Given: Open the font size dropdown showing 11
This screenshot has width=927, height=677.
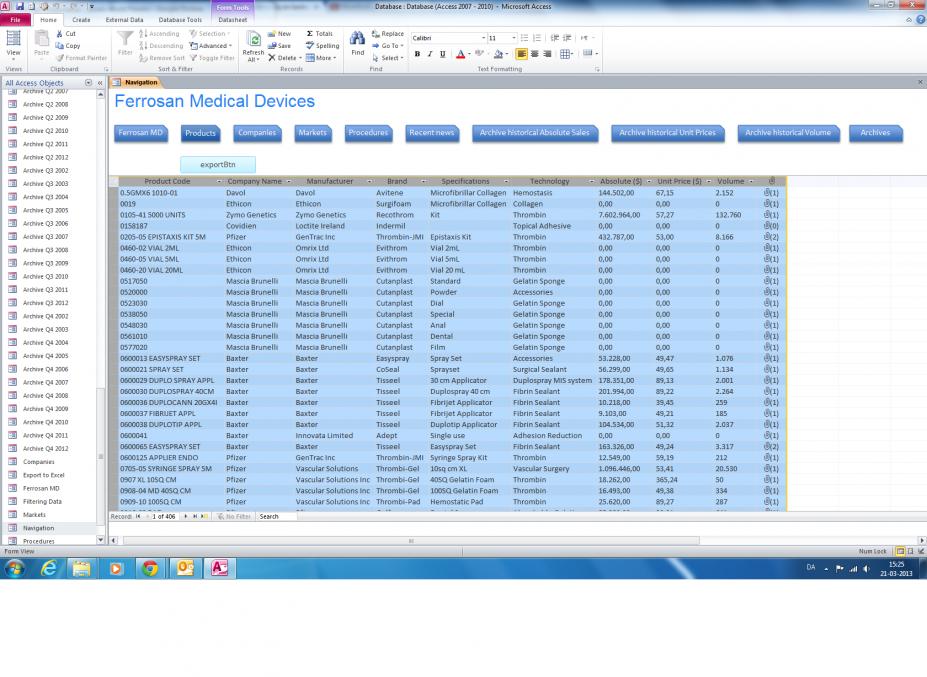Looking at the screenshot, I should coord(514,38).
